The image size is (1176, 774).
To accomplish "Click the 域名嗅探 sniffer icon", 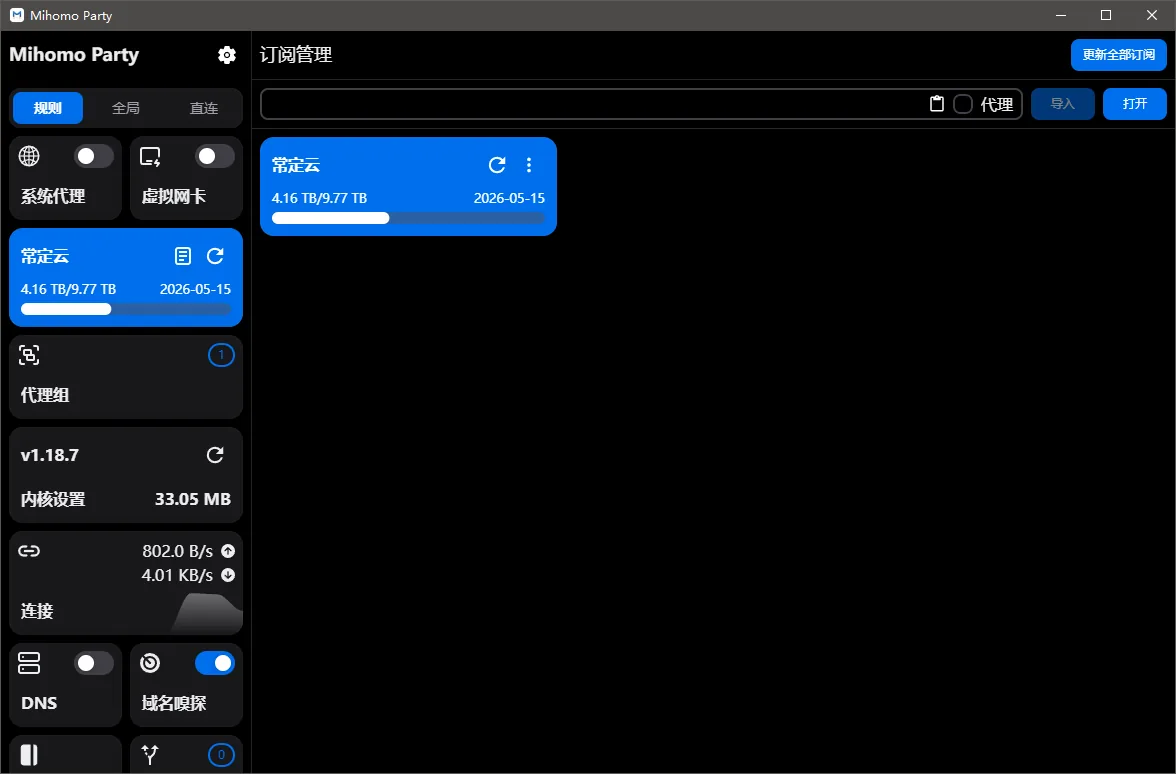I will point(150,663).
